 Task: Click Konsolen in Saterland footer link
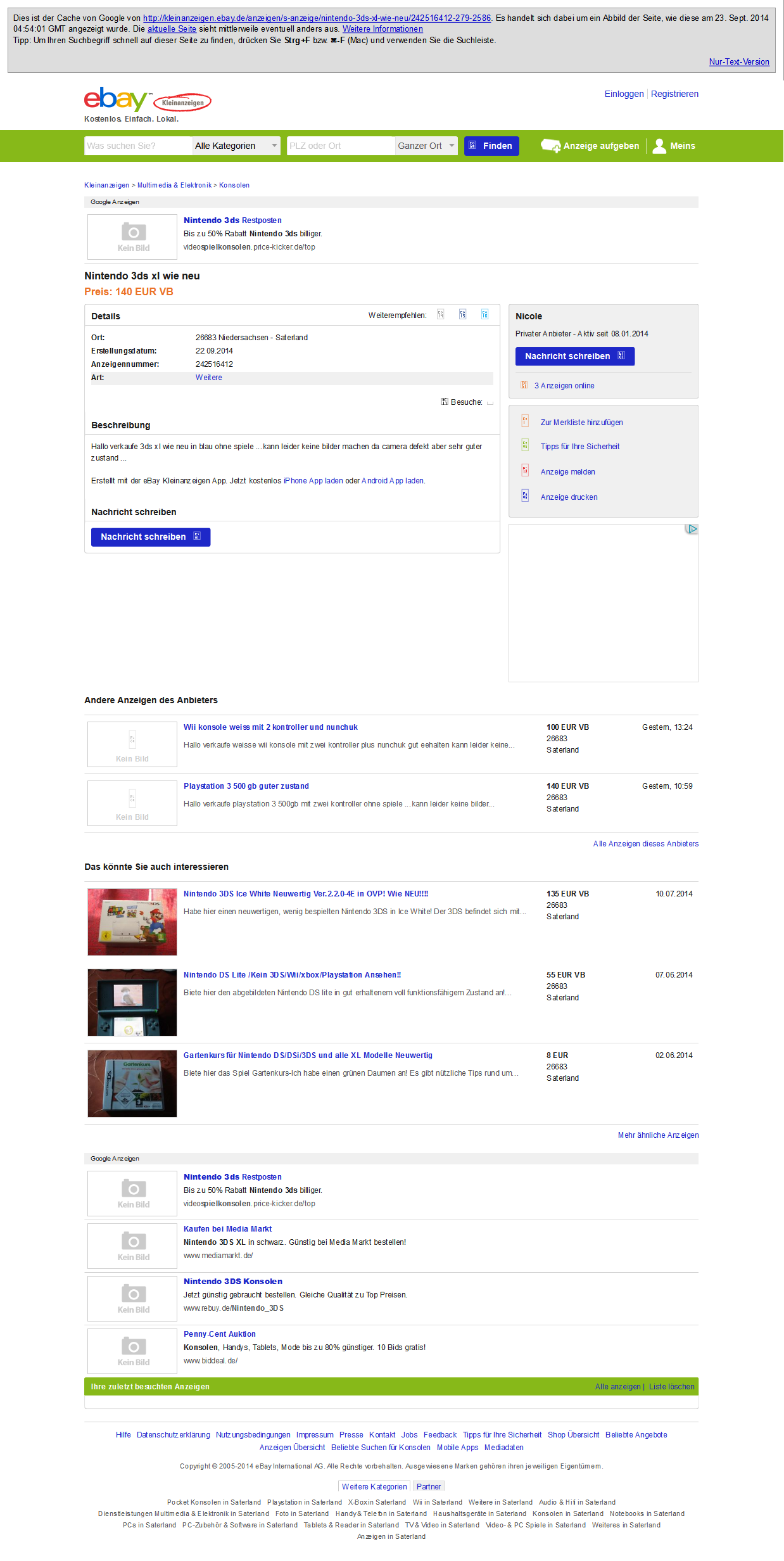(x=568, y=1513)
